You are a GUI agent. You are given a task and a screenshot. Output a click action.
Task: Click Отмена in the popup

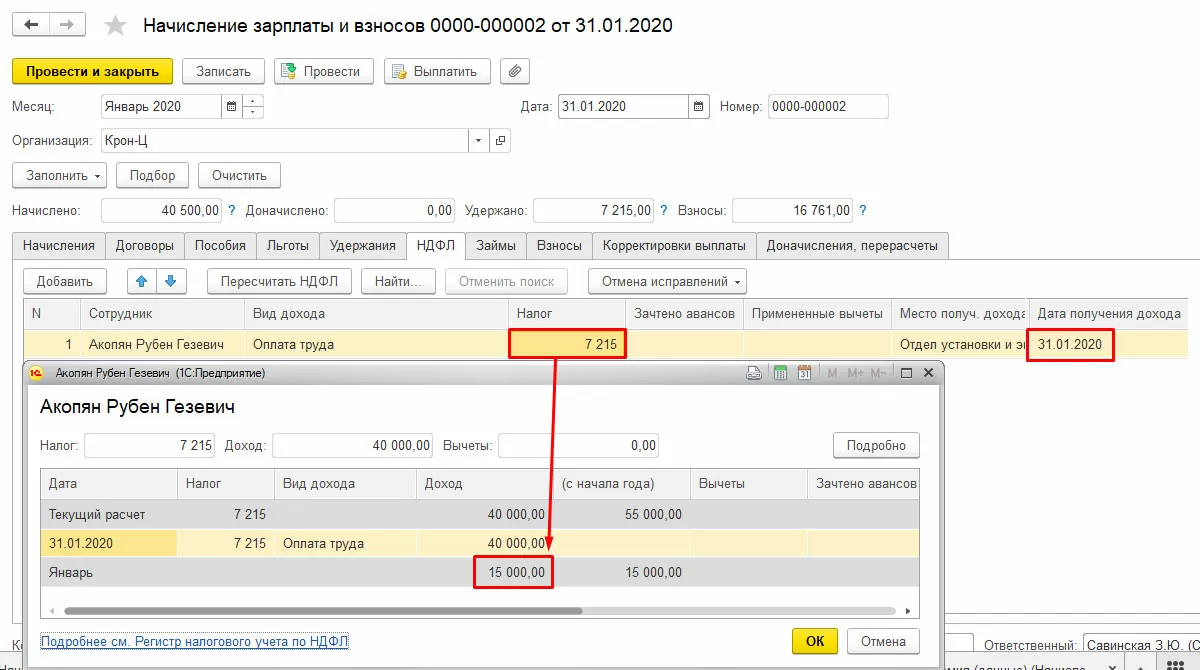point(882,641)
